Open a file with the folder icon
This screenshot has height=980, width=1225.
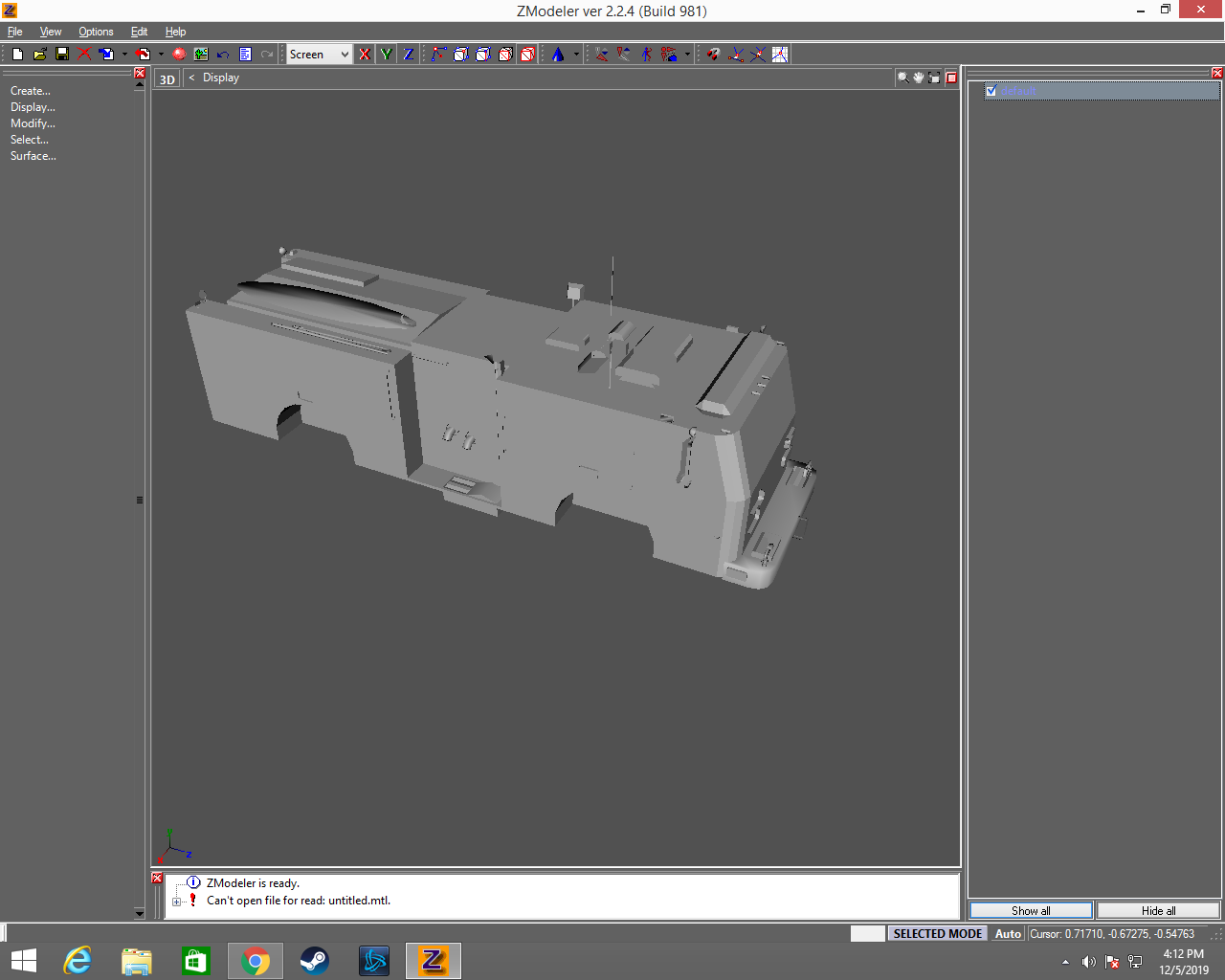[x=40, y=55]
